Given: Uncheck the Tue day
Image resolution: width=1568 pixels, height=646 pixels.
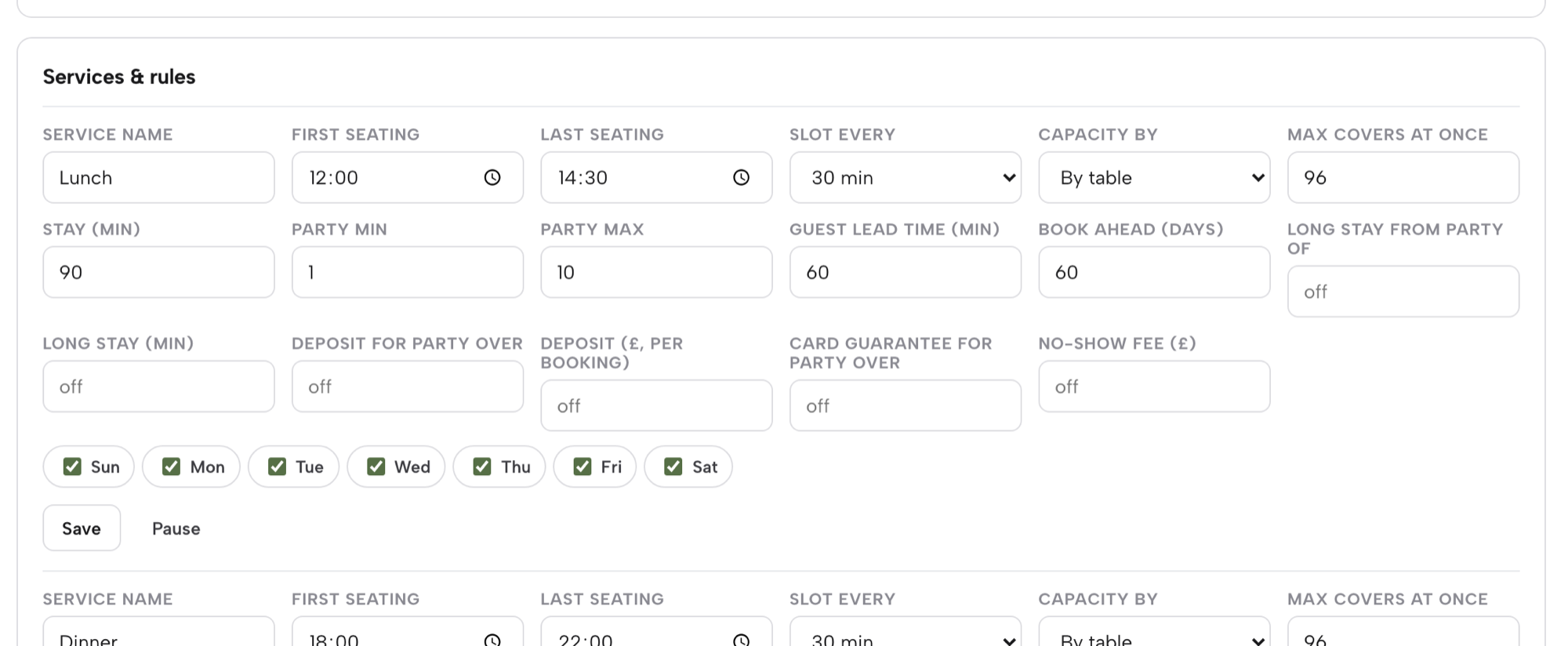Looking at the screenshot, I should (277, 466).
